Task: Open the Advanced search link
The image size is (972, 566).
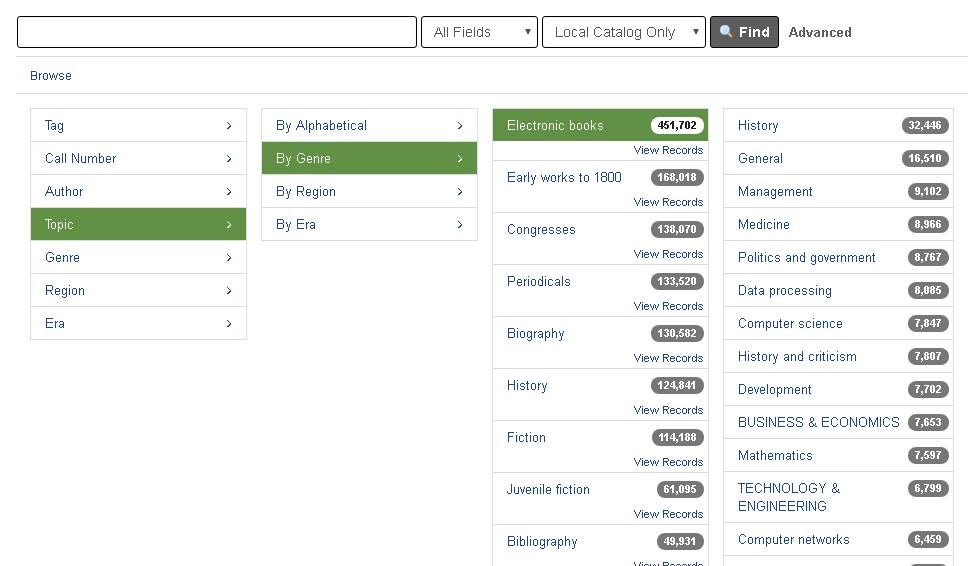Action: point(819,32)
